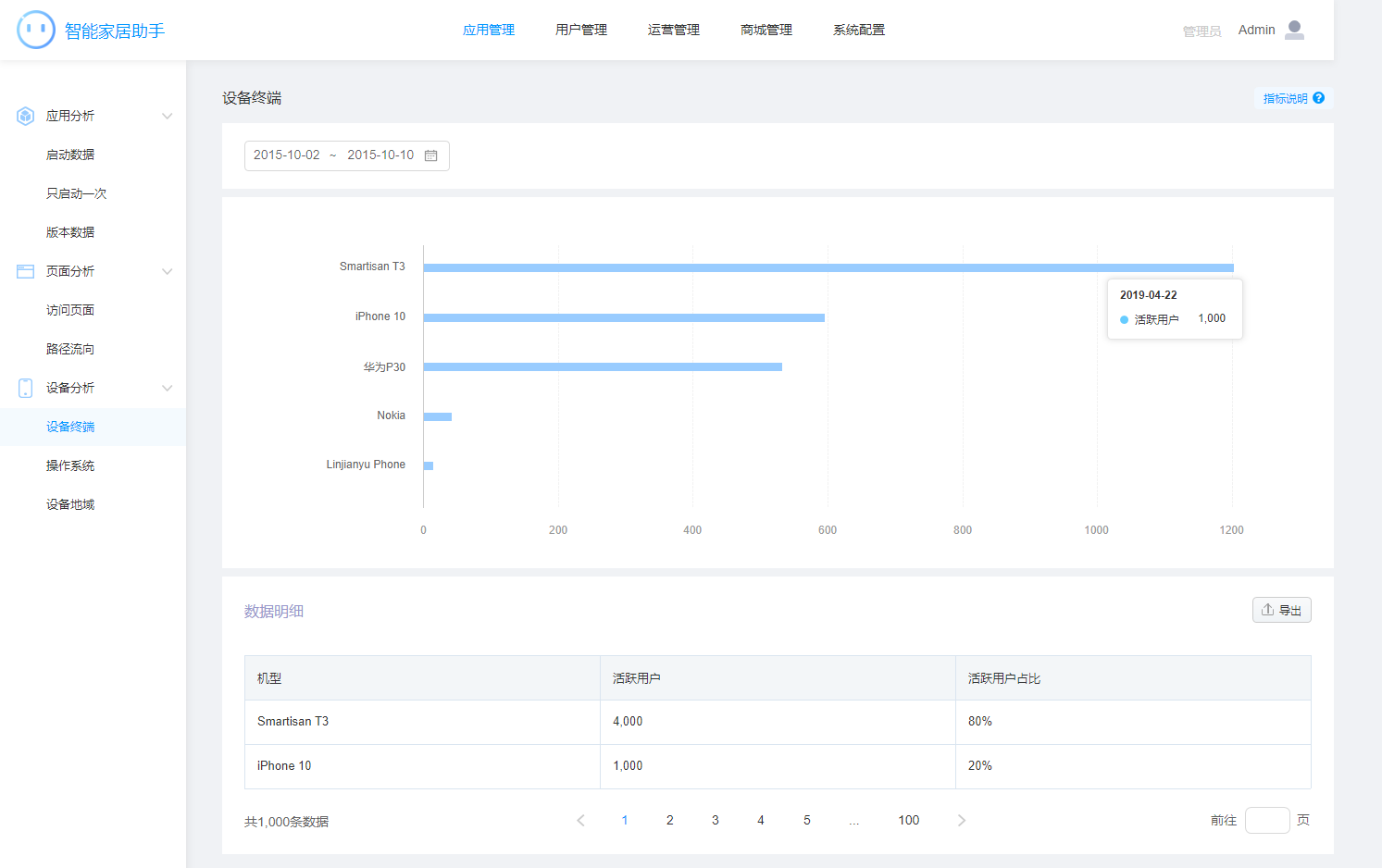Click the 设备分析 phone icon in sidebar
Screen dimensions: 1382x868
point(26,388)
